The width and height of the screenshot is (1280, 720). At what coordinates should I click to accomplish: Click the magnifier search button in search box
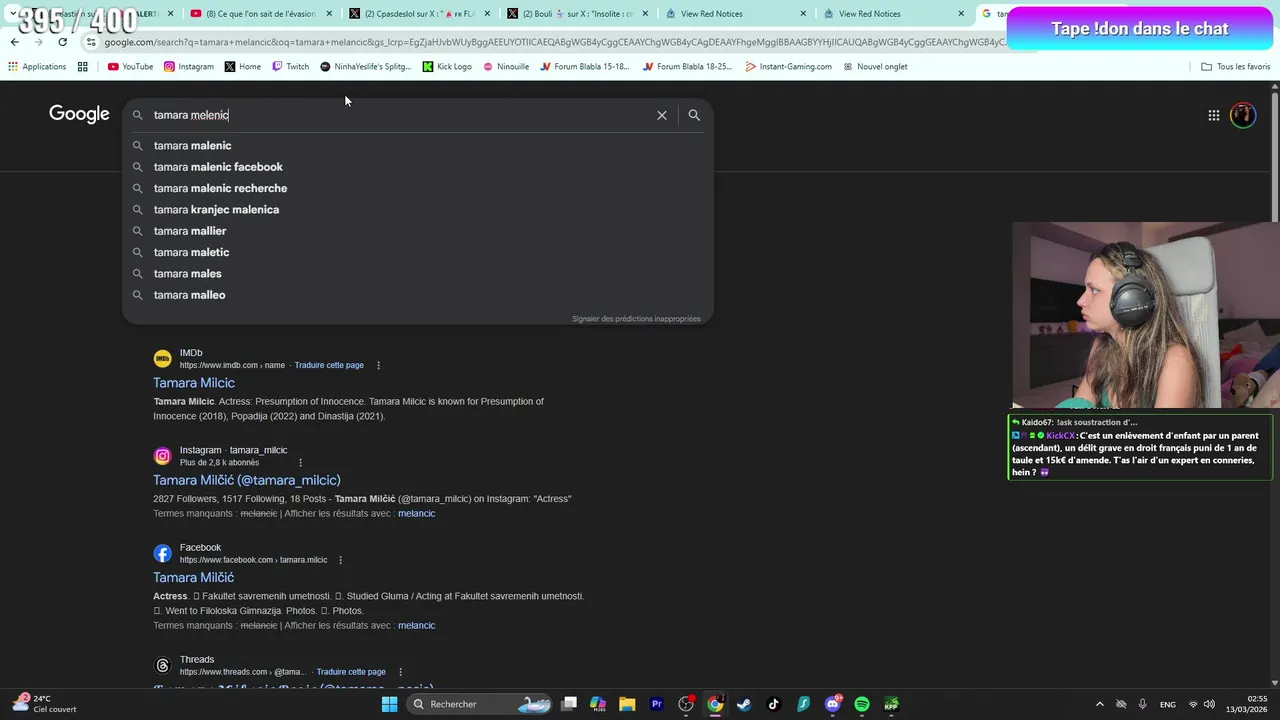[x=694, y=115]
